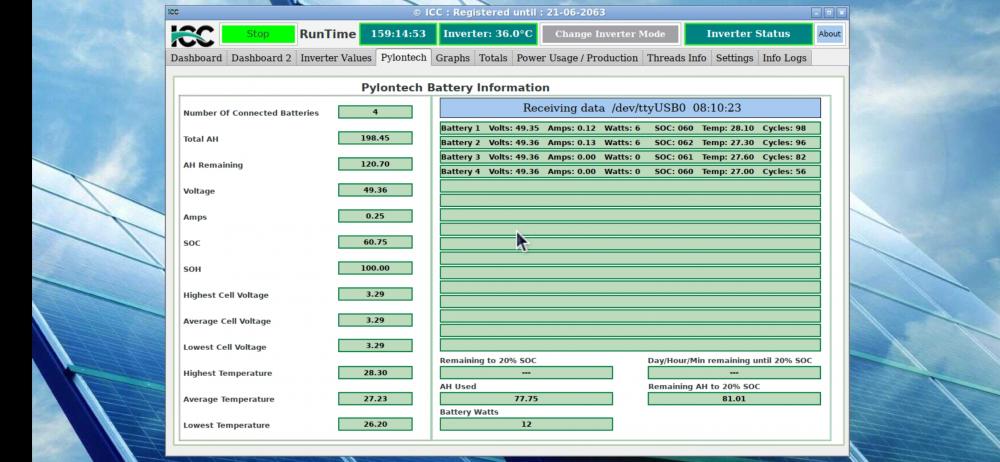Click the SOC value 60.75

point(375,242)
